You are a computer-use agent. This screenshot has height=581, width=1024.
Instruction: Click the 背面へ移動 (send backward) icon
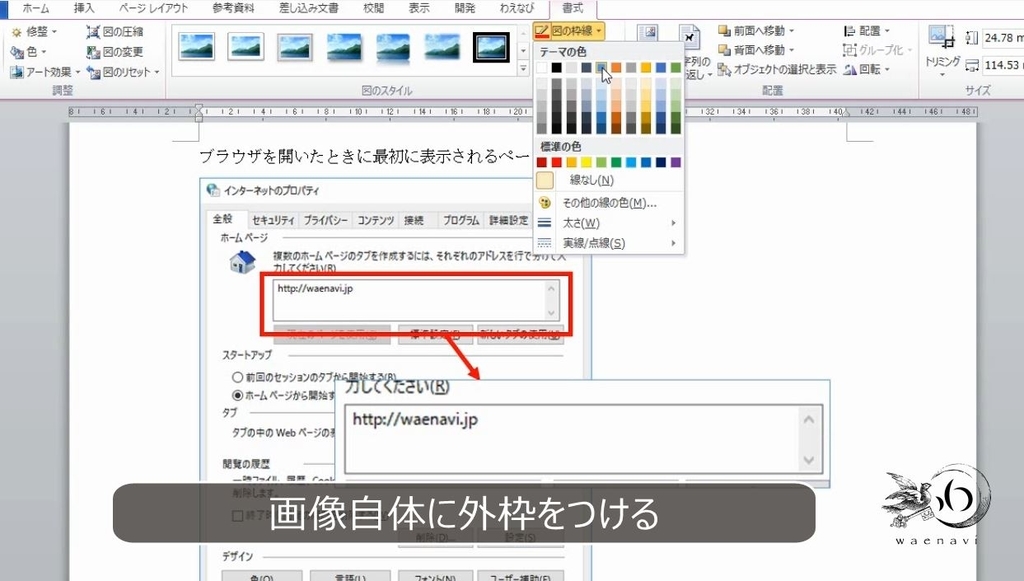[x=724, y=50]
